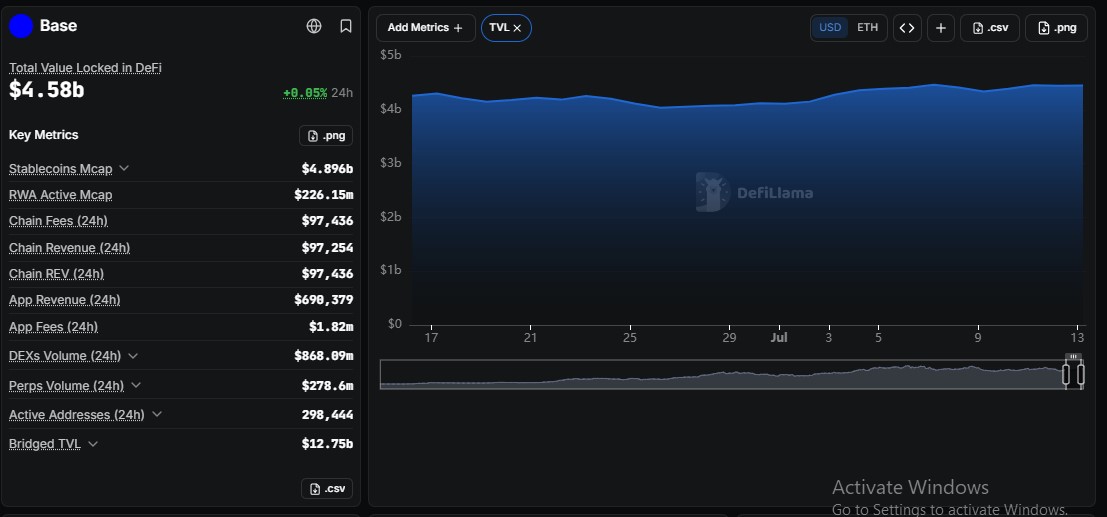Expand Bridged TVL breakdown
The width and height of the screenshot is (1107, 517).
[x=92, y=444]
